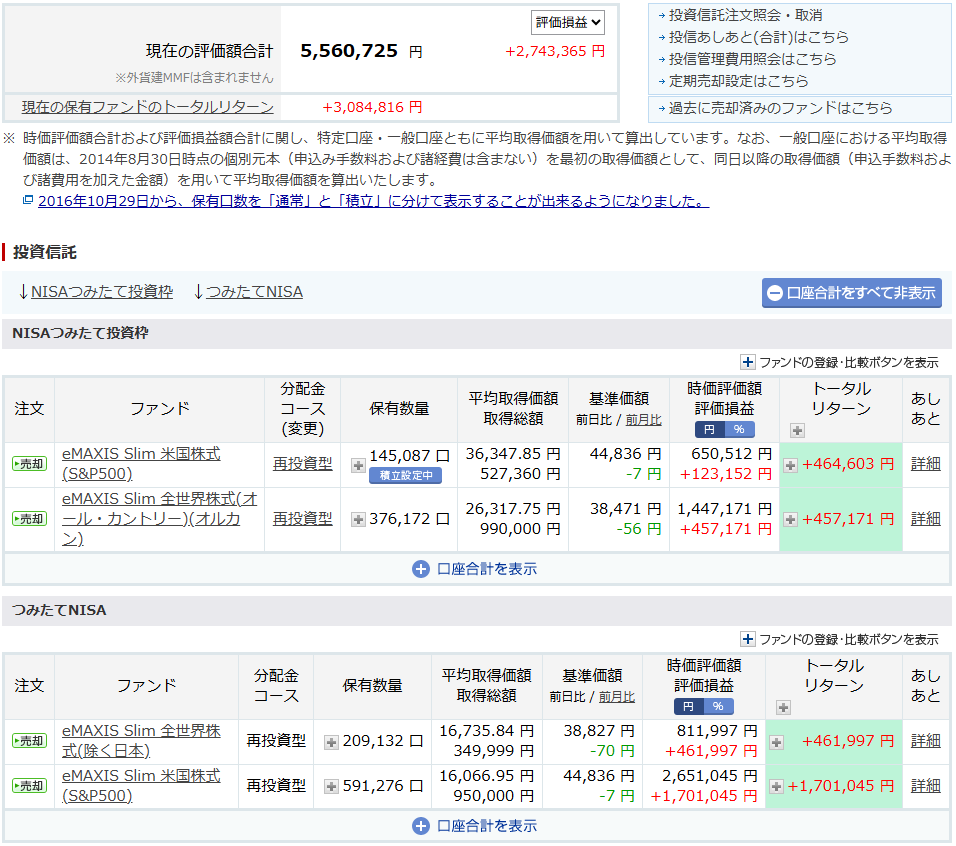
Task: Switch to 円 display in NISAつみたて投資枠 table
Action: point(710,430)
